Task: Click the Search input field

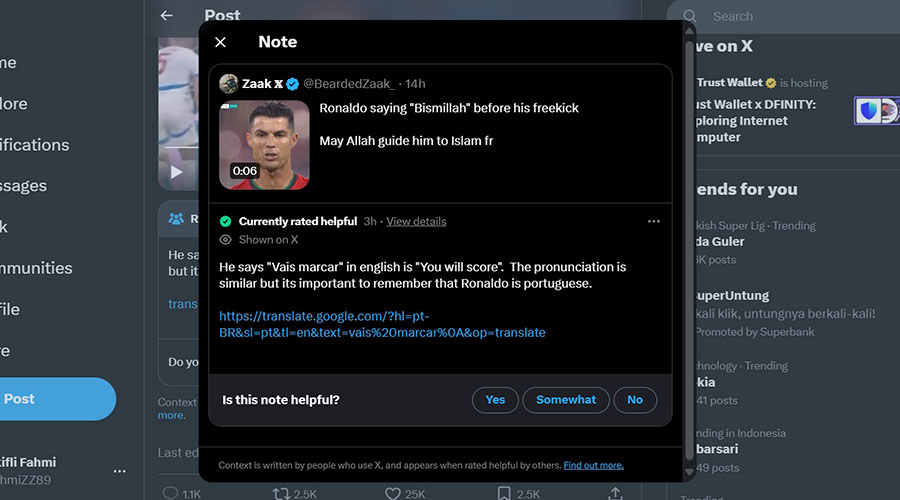Action: [780, 16]
